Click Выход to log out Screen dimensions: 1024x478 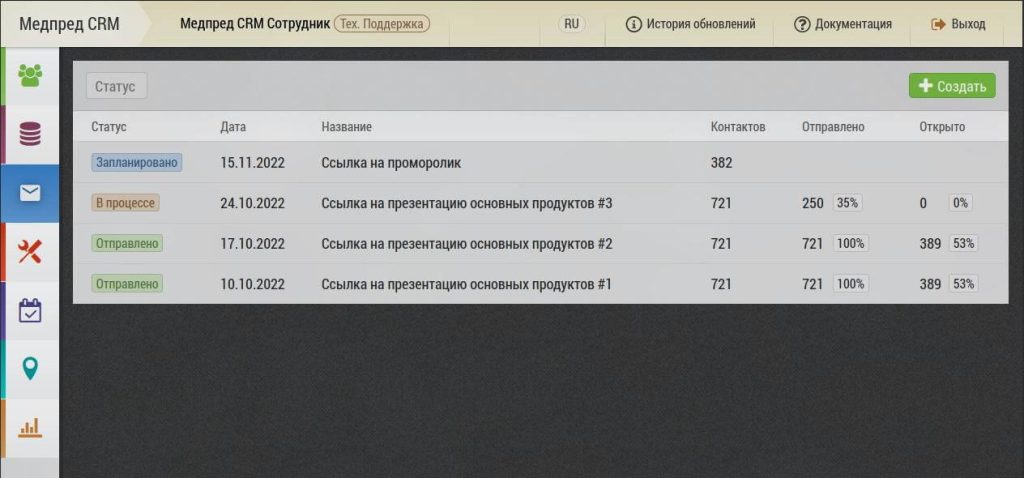959,24
